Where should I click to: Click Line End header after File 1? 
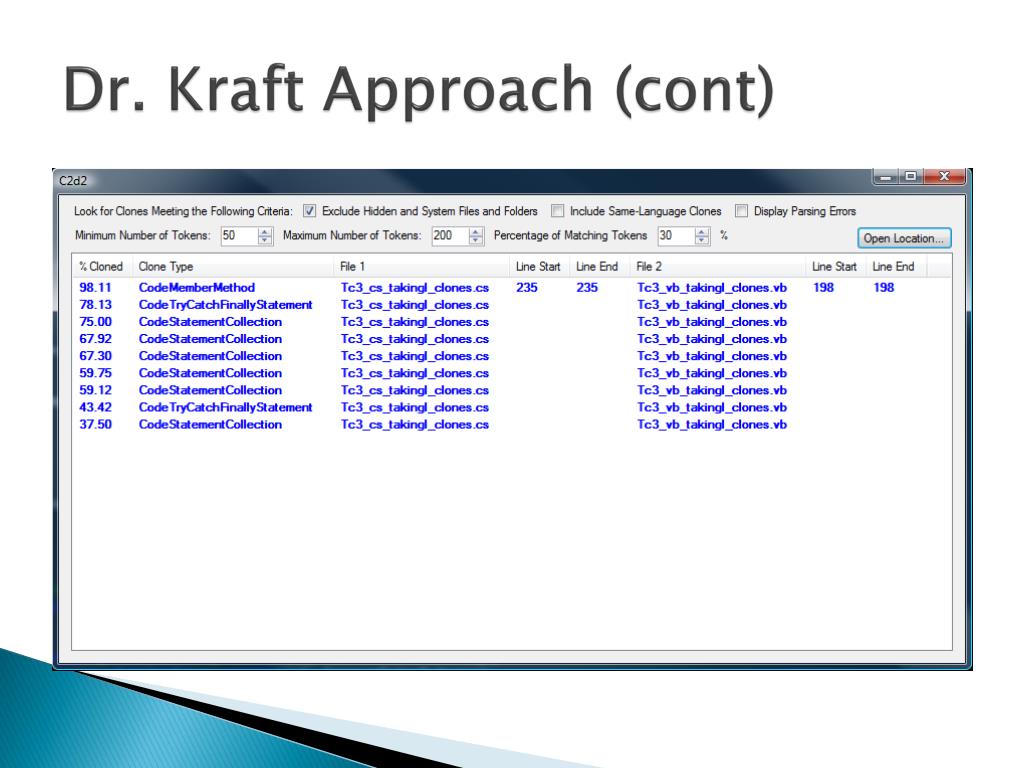point(600,266)
